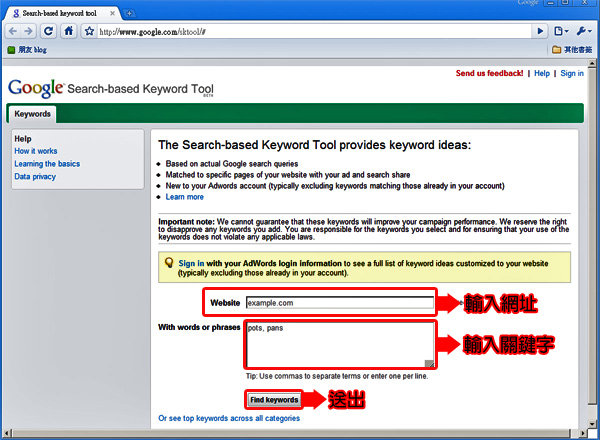Click the vertical scrollbar down arrow
600x440 pixels.
point(592,424)
